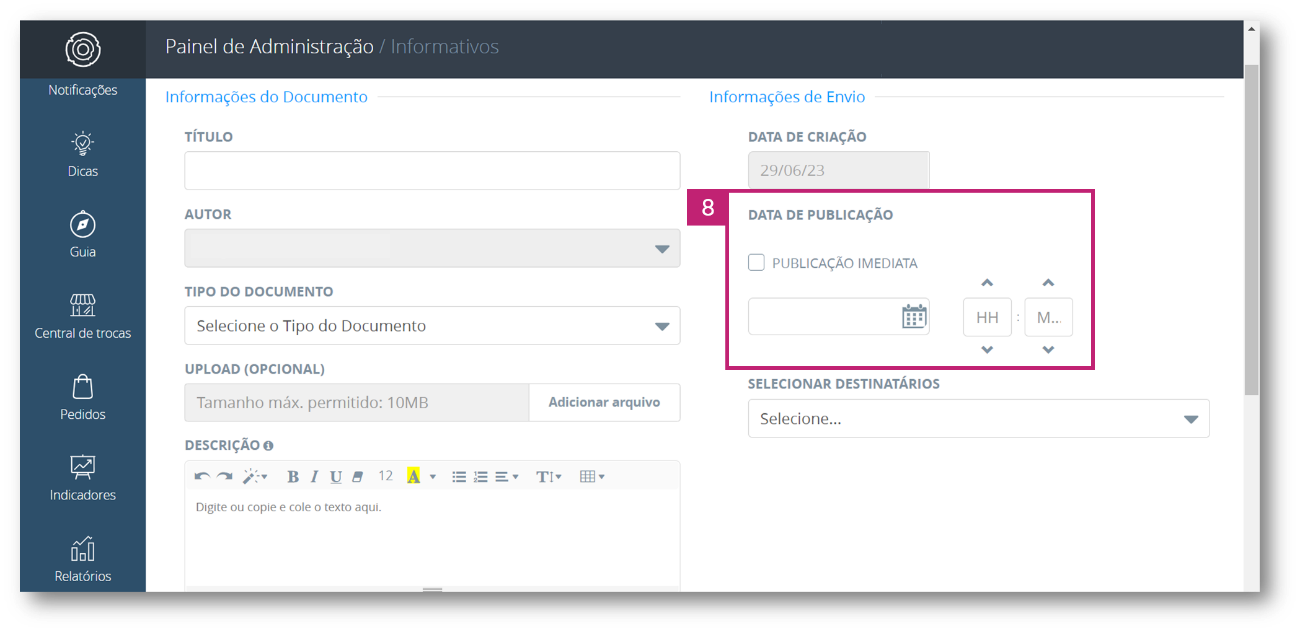The image size is (1300, 632).
Task: Clear formatting with the eraser icon
Action: pyautogui.click(x=357, y=477)
